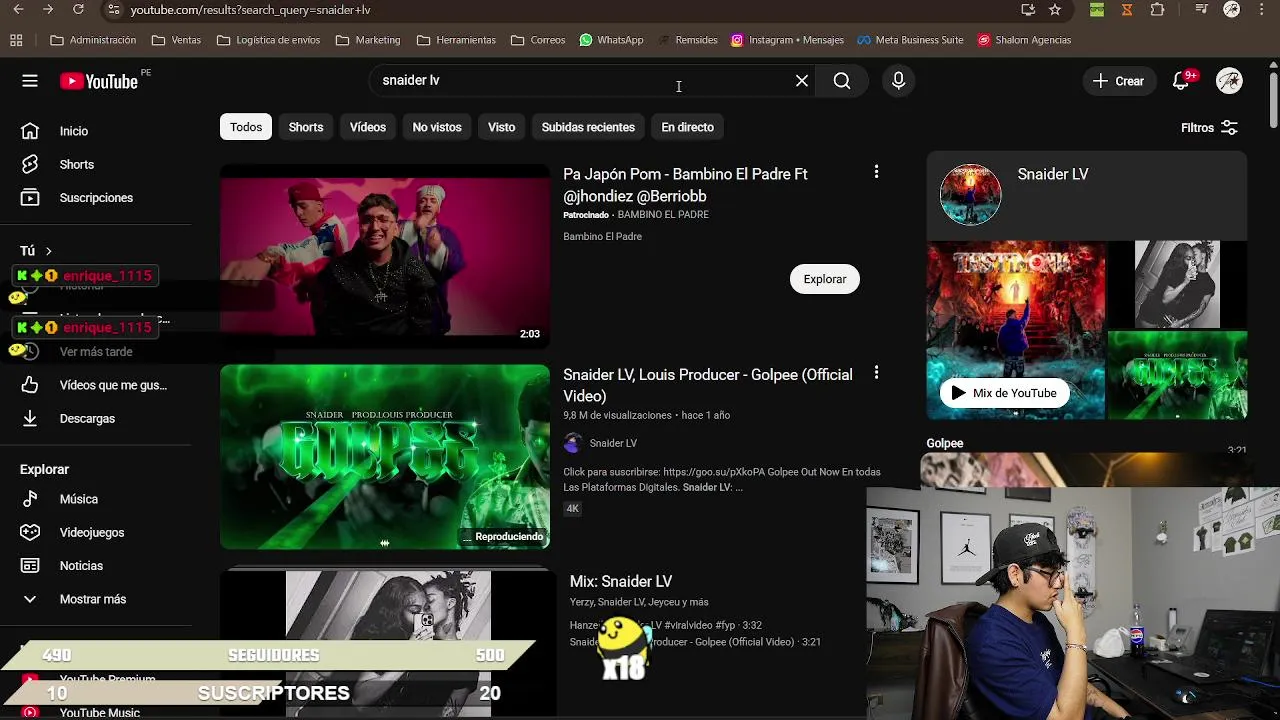Click the browser address bar URL
Viewport: 1280px width, 720px height.
coord(250,10)
